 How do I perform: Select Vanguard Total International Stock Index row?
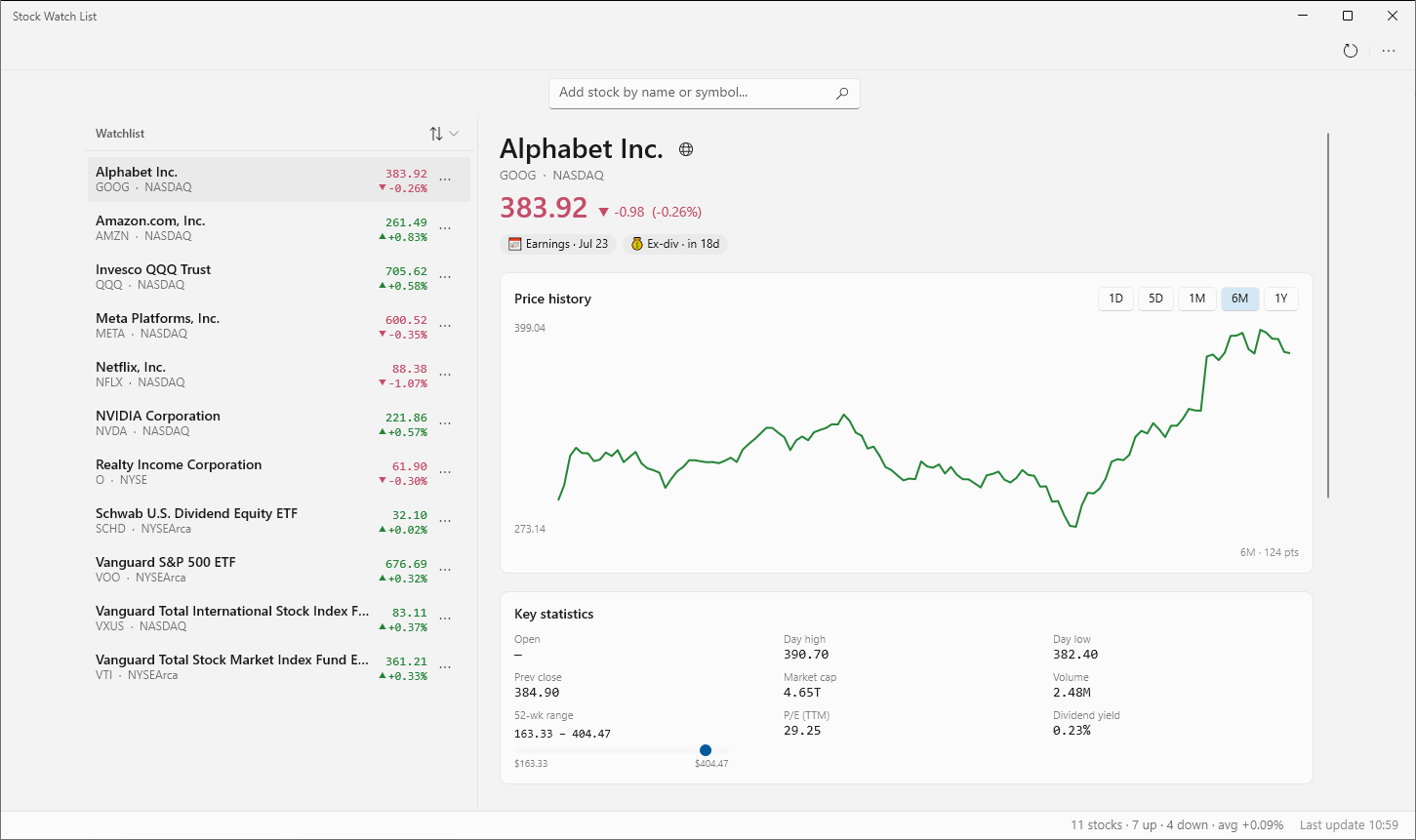[x=279, y=619]
